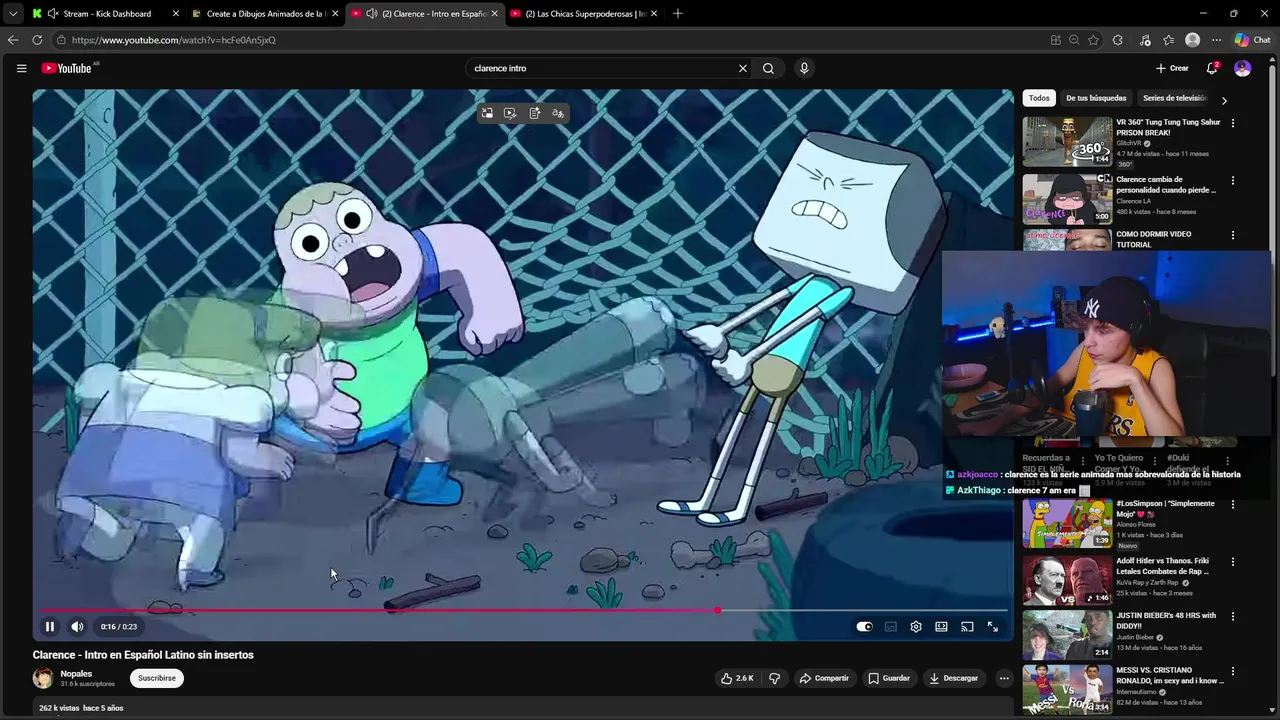This screenshot has width=1280, height=720.
Task: Open Copilot Chat in browser toolbar
Action: 1252,40
